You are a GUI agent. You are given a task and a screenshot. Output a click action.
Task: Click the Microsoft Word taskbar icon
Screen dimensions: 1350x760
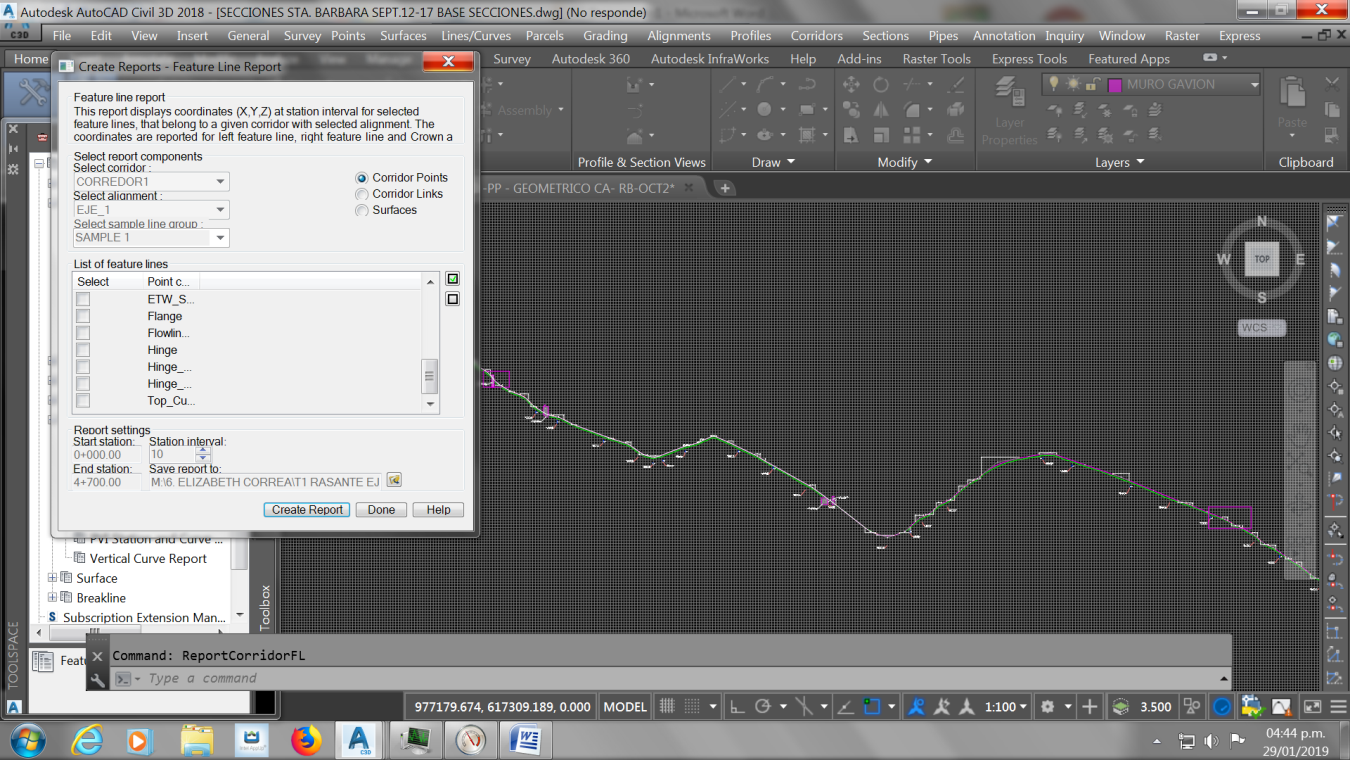tap(524, 741)
